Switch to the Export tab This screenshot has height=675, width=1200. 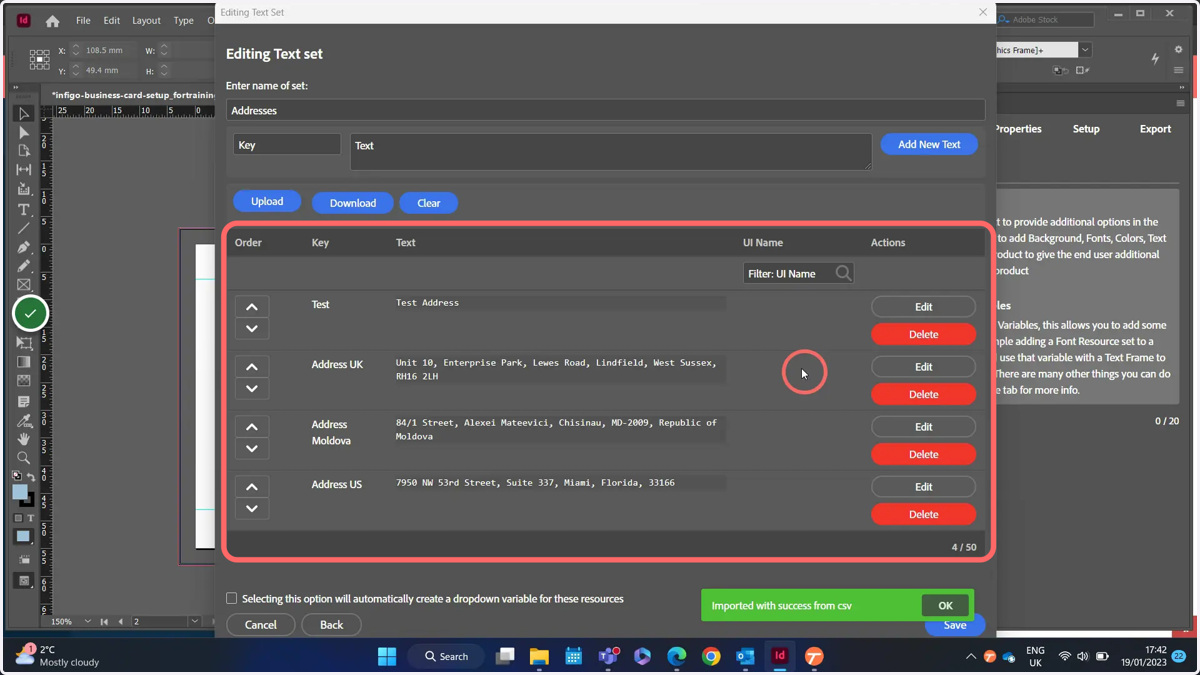[x=1155, y=129]
